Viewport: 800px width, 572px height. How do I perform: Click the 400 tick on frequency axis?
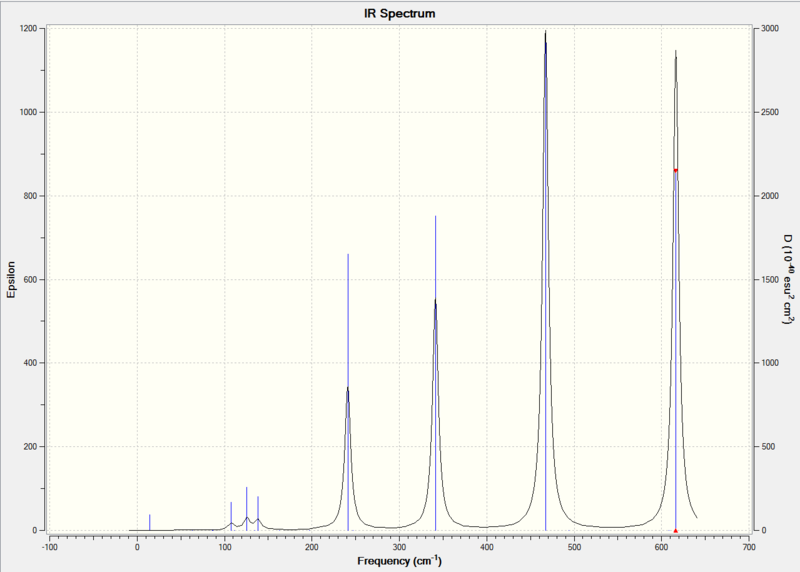pyautogui.click(x=487, y=547)
